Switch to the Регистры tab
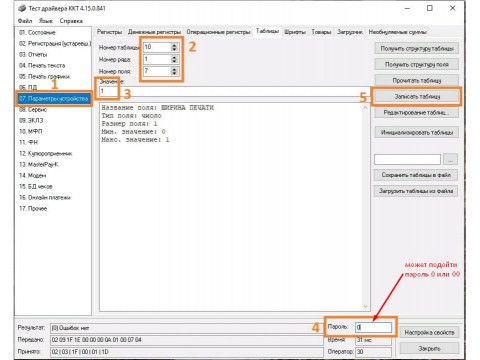480x360 pixels. pyautogui.click(x=109, y=32)
